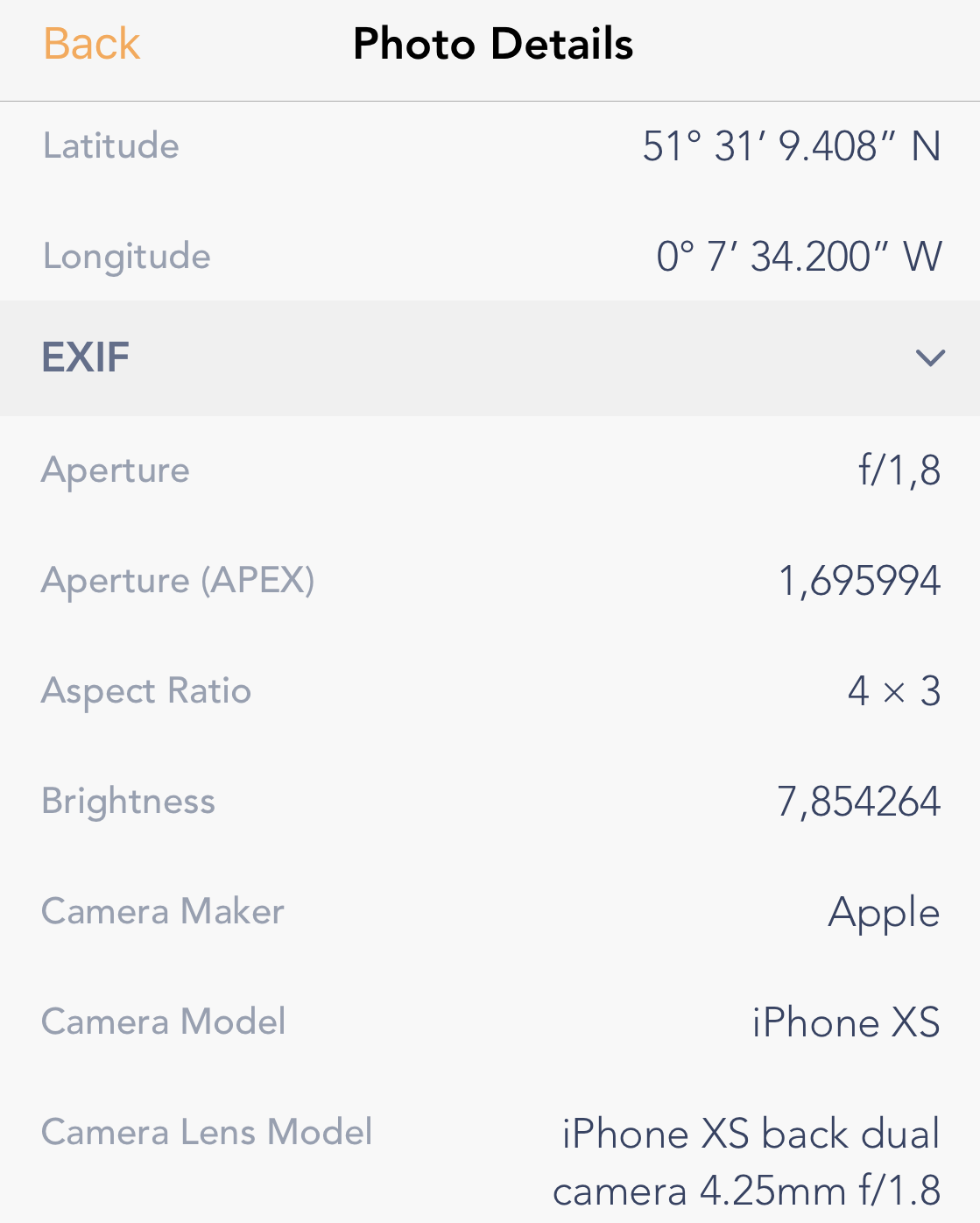Screen dimensions: 980x1223
Task: Select the Photo Details title
Action: pyautogui.click(x=493, y=44)
